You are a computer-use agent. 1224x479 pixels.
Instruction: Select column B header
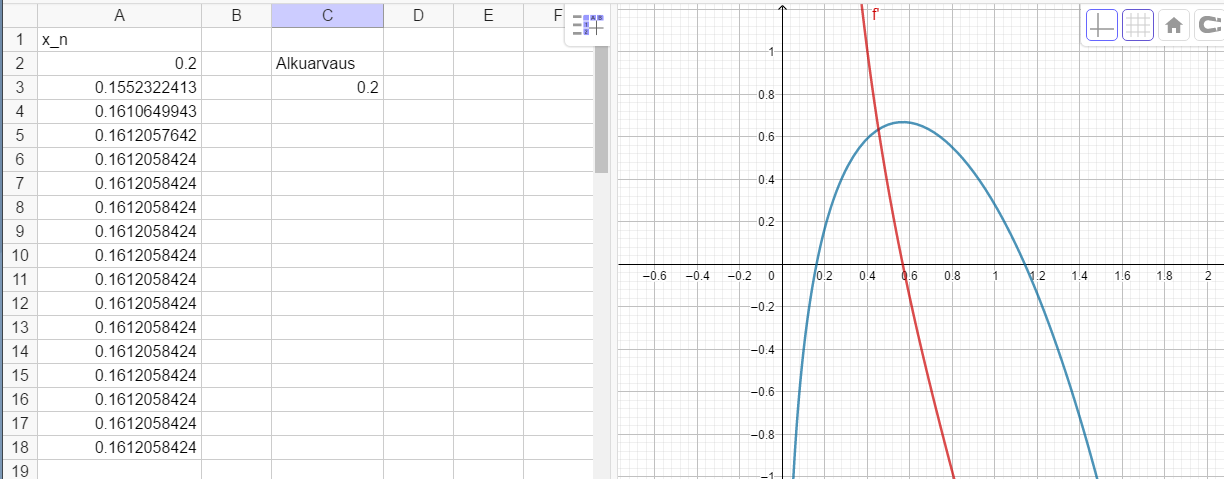[236, 15]
